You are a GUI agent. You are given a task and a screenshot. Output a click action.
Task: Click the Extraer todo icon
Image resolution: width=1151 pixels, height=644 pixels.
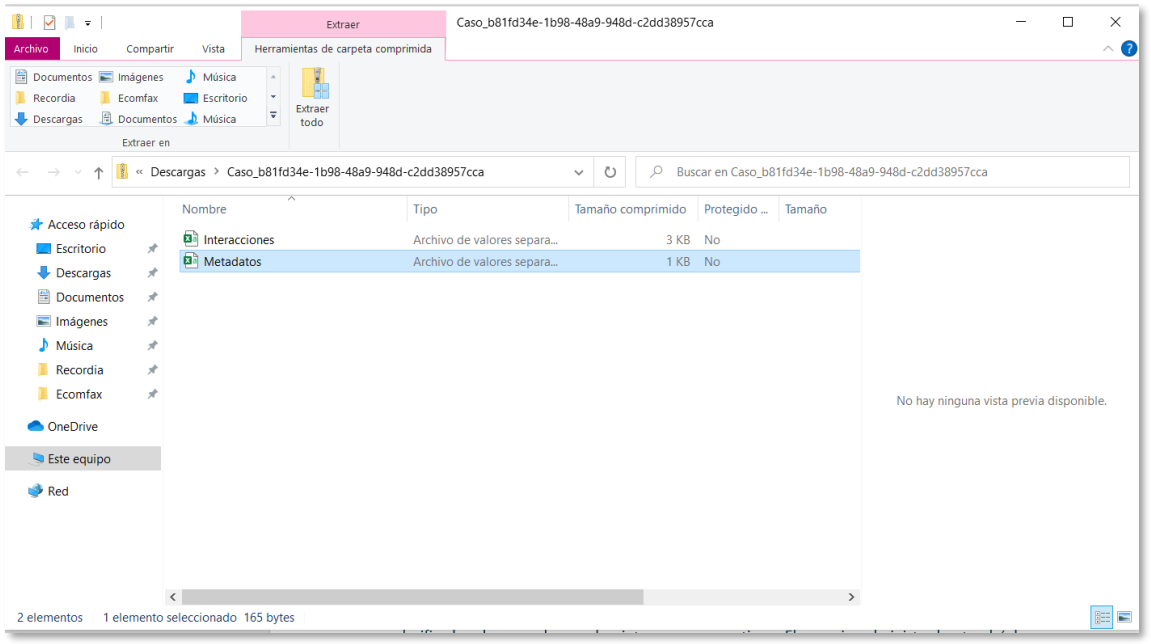coord(315,84)
